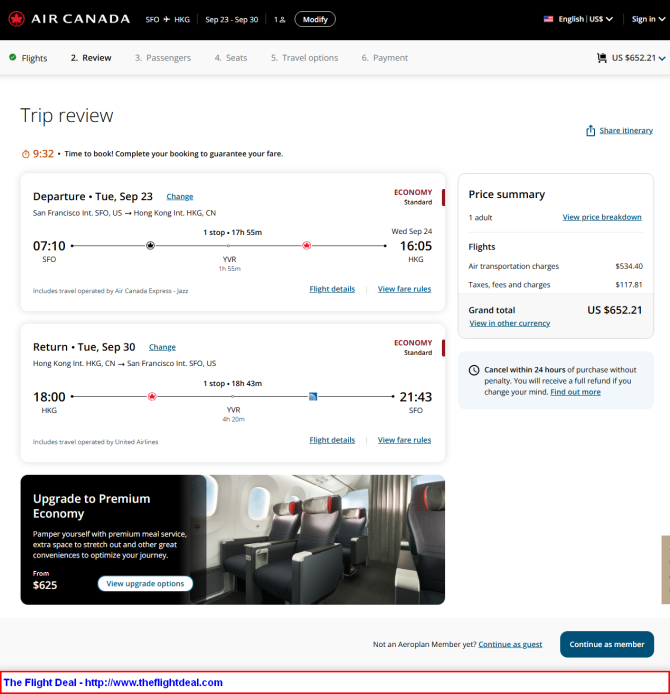670x694 pixels.
Task: Click View upgrade options button
Action: pyautogui.click(x=145, y=583)
